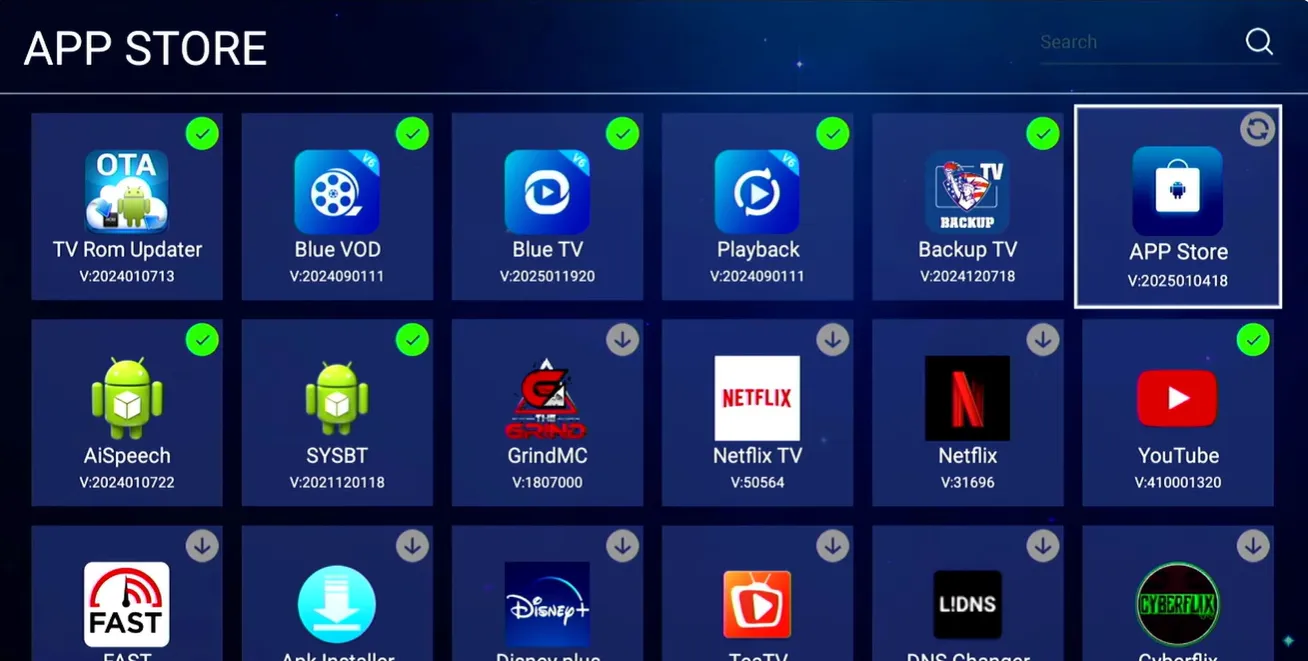Viewport: 1308px width, 661px height.
Task: Click version text "V:2024010722"
Action: pos(127,483)
